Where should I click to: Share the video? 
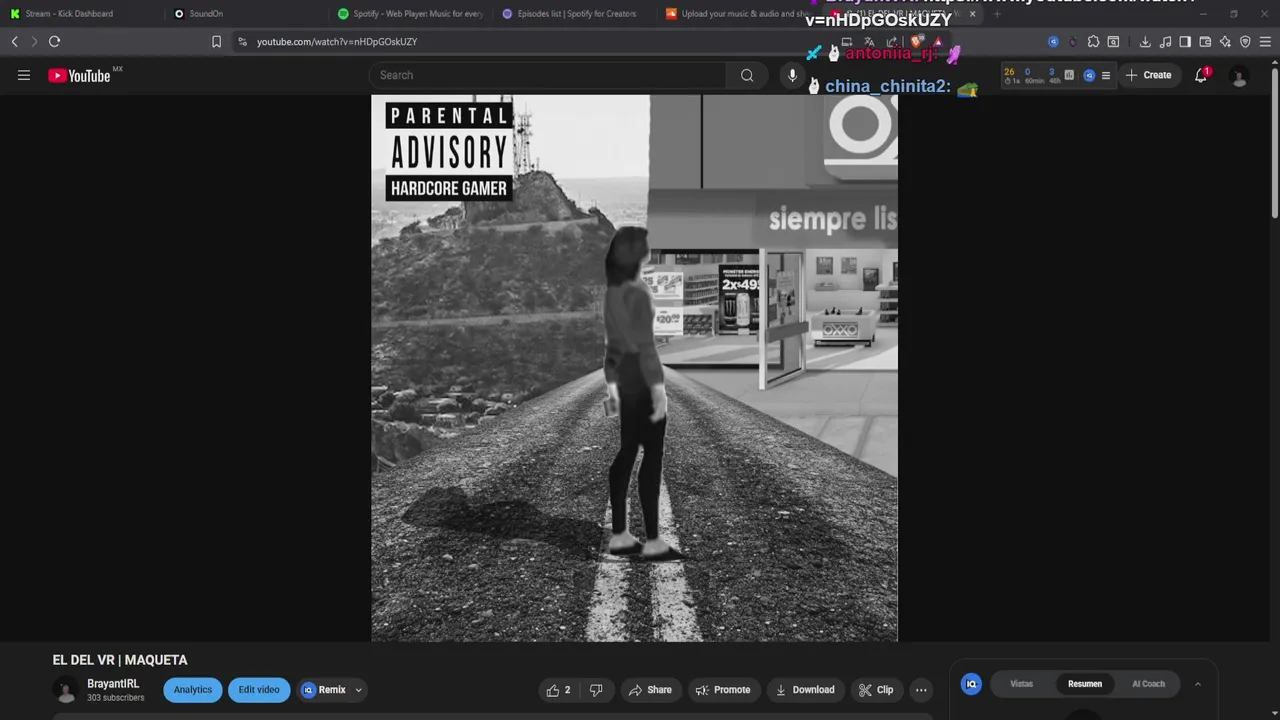[649, 690]
